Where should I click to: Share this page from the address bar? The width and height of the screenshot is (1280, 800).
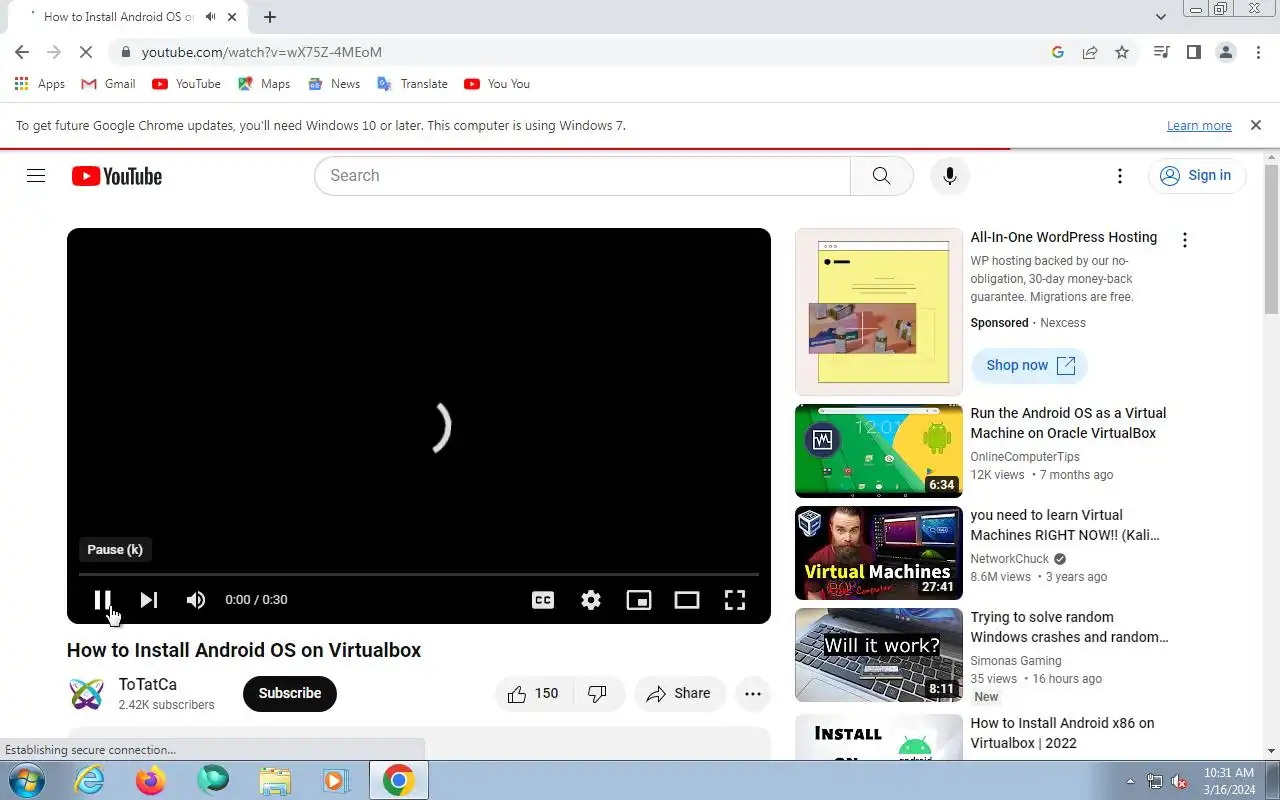click(1090, 52)
